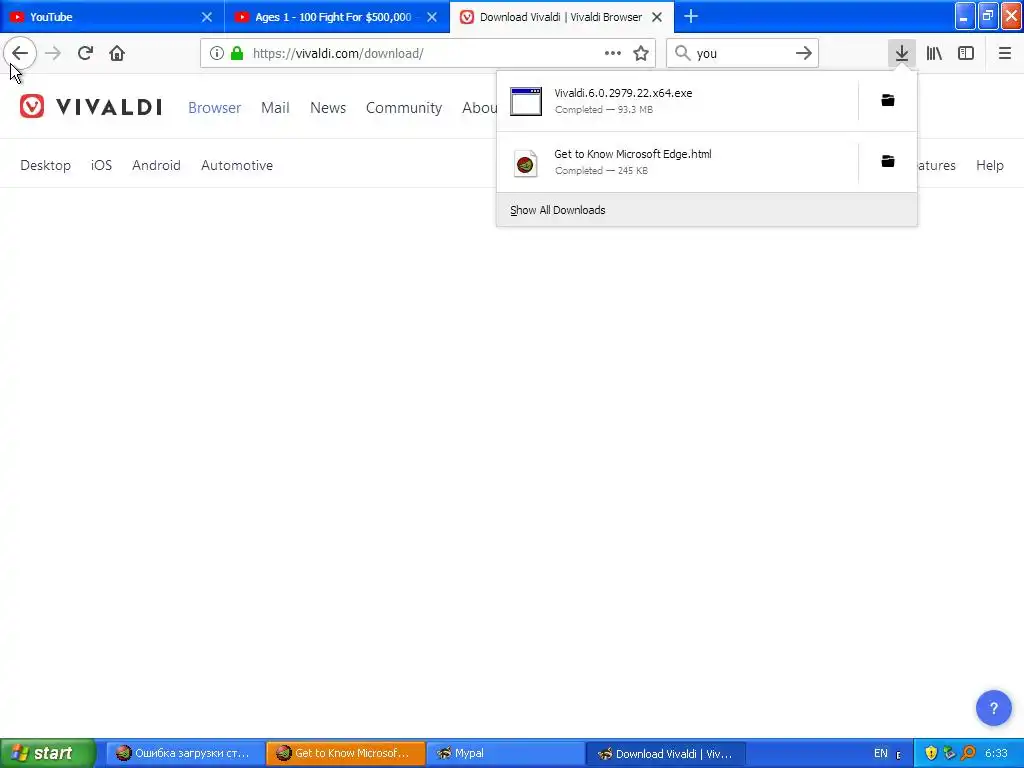Click the Vivaldi.6.0.2979.22.x64.exe download entry
The image size is (1024, 768).
tap(677, 101)
